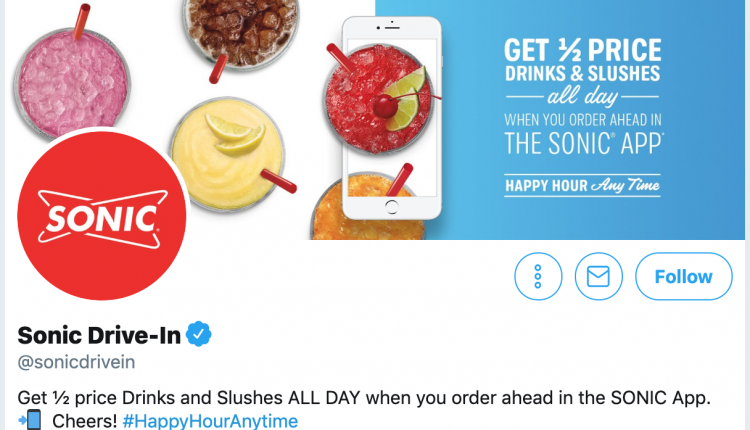
Task: Open the #HappyHourAnytime hashtag link
Action: point(210,421)
